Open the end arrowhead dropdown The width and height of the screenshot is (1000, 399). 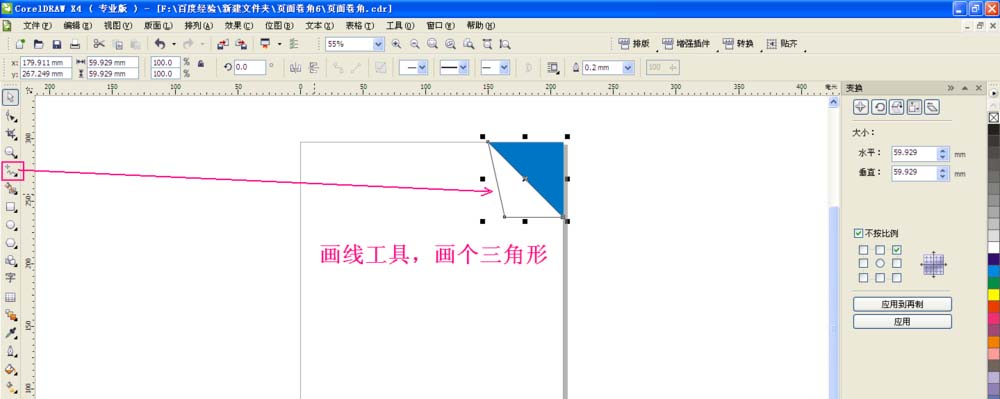pos(504,68)
